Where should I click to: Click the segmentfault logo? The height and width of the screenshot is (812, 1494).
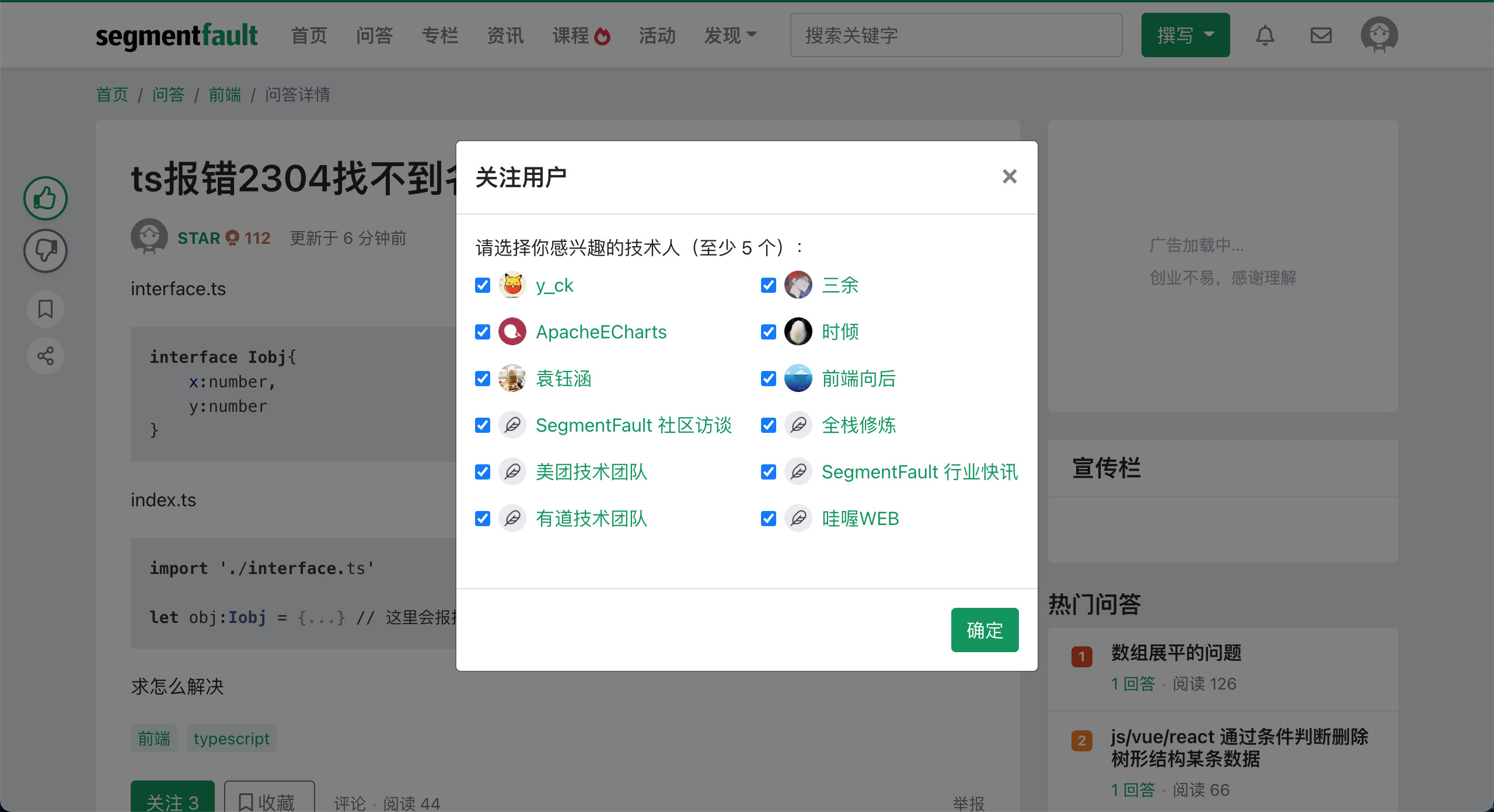pyautogui.click(x=176, y=36)
